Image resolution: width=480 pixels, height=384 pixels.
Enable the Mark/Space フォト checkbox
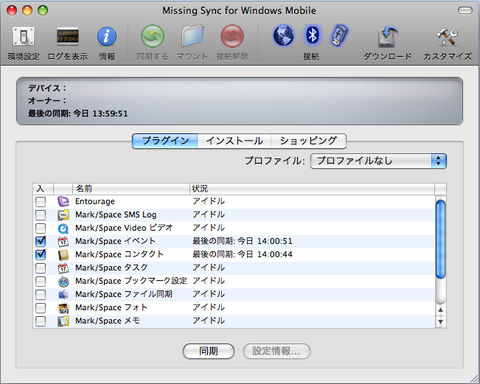[x=41, y=308]
